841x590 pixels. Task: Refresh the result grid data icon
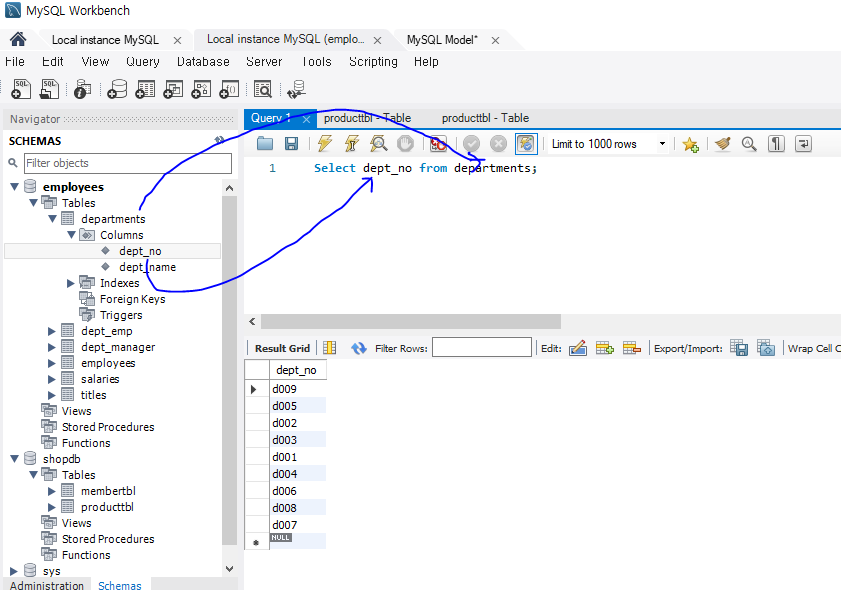tap(358, 349)
